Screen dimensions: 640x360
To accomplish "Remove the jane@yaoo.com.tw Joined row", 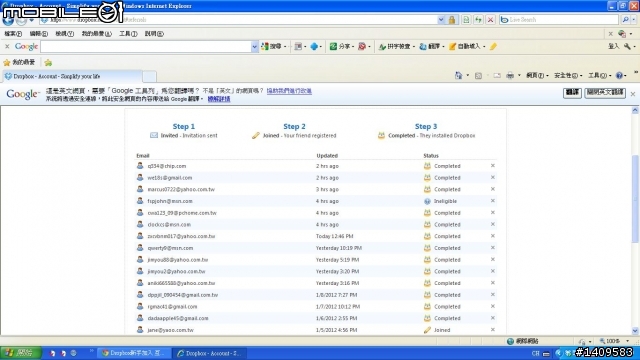I will [493, 329].
